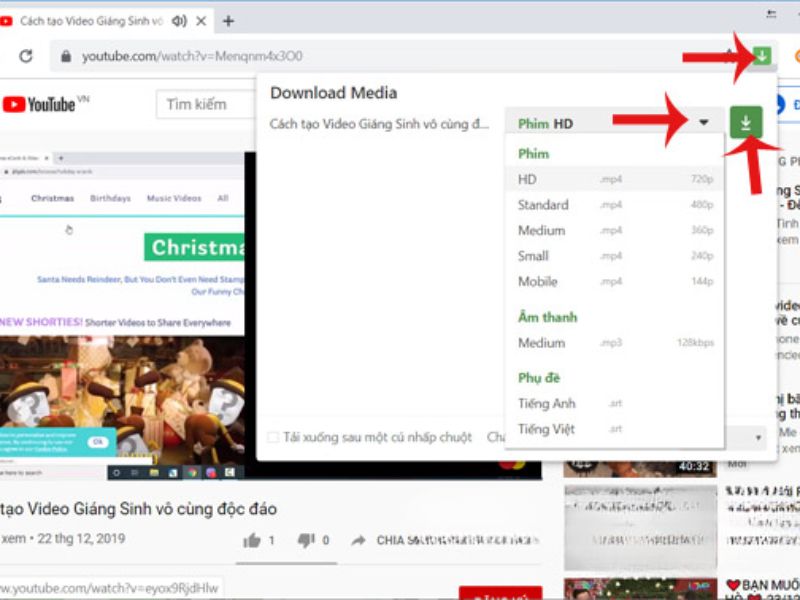Image resolution: width=800 pixels, height=600 pixels.
Task: Like the video with thumbs up icon
Action: coord(252,540)
